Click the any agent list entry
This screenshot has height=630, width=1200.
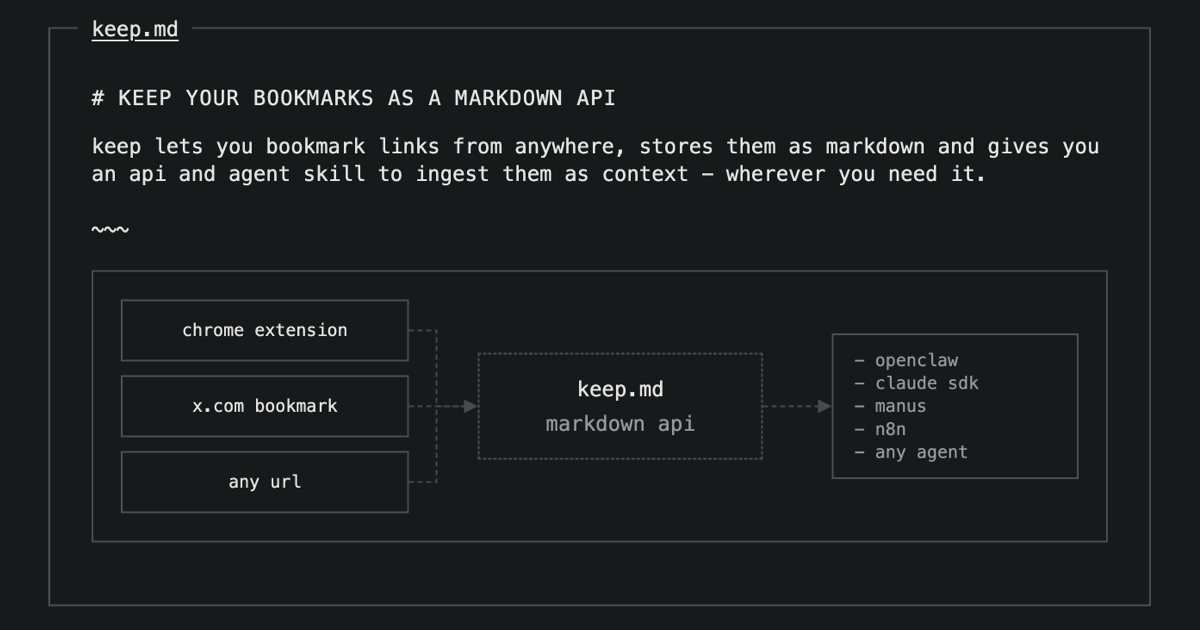click(920, 452)
